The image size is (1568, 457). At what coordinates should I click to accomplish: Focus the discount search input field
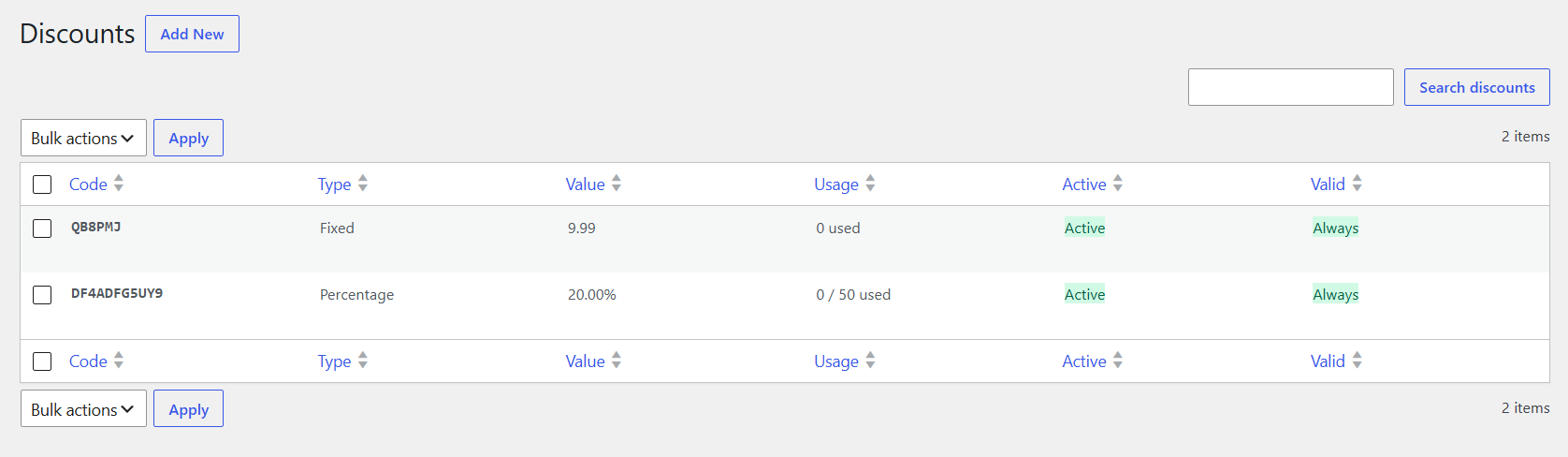pyautogui.click(x=1291, y=87)
